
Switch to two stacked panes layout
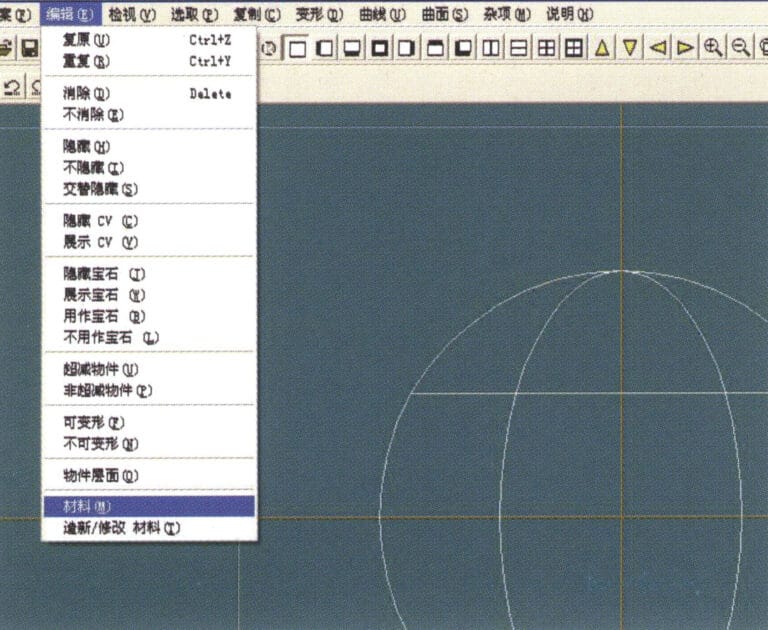coord(518,48)
